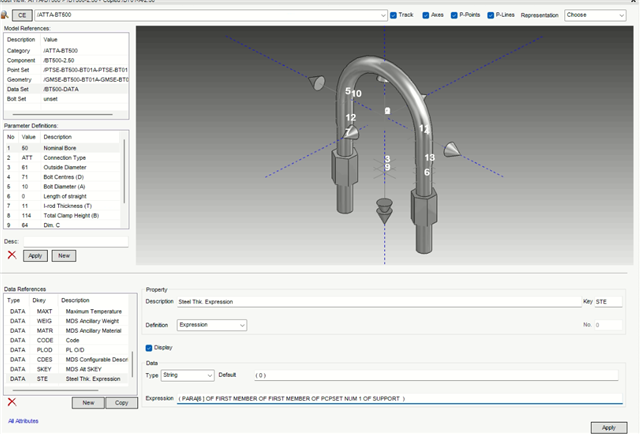The height and width of the screenshot is (434, 640).
Task: Open the All Attributes link
Action: click(23, 421)
